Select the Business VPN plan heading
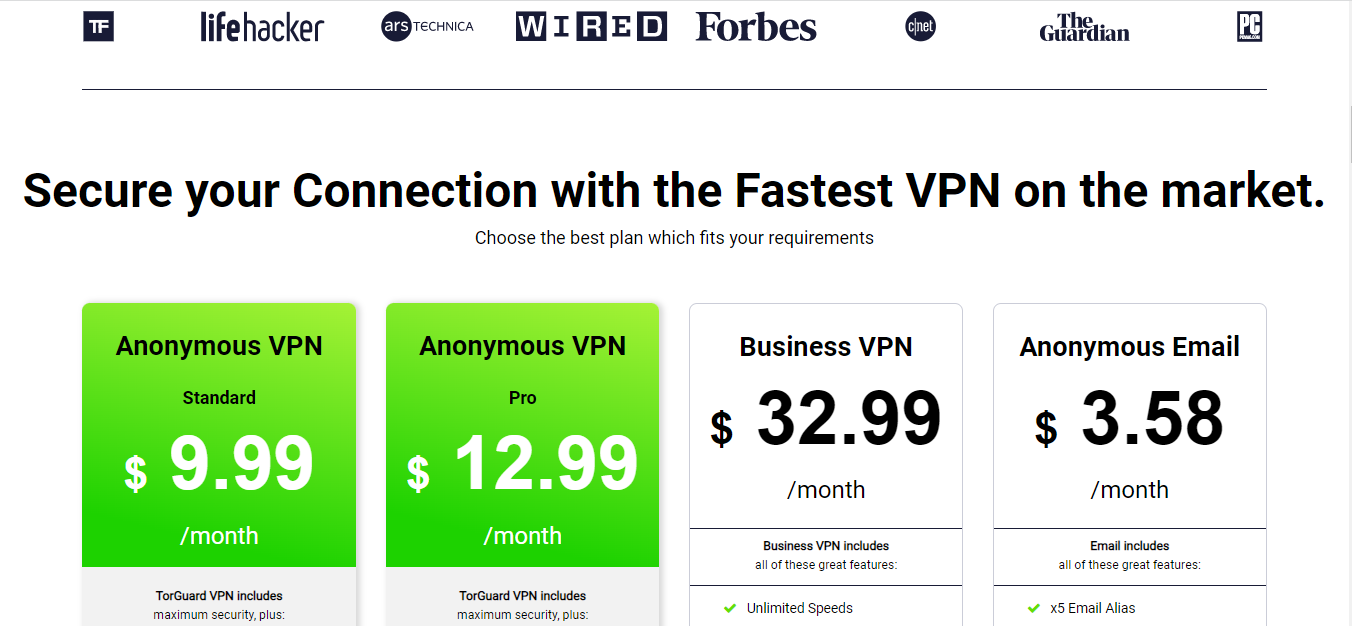This screenshot has width=1352, height=626. click(x=826, y=347)
